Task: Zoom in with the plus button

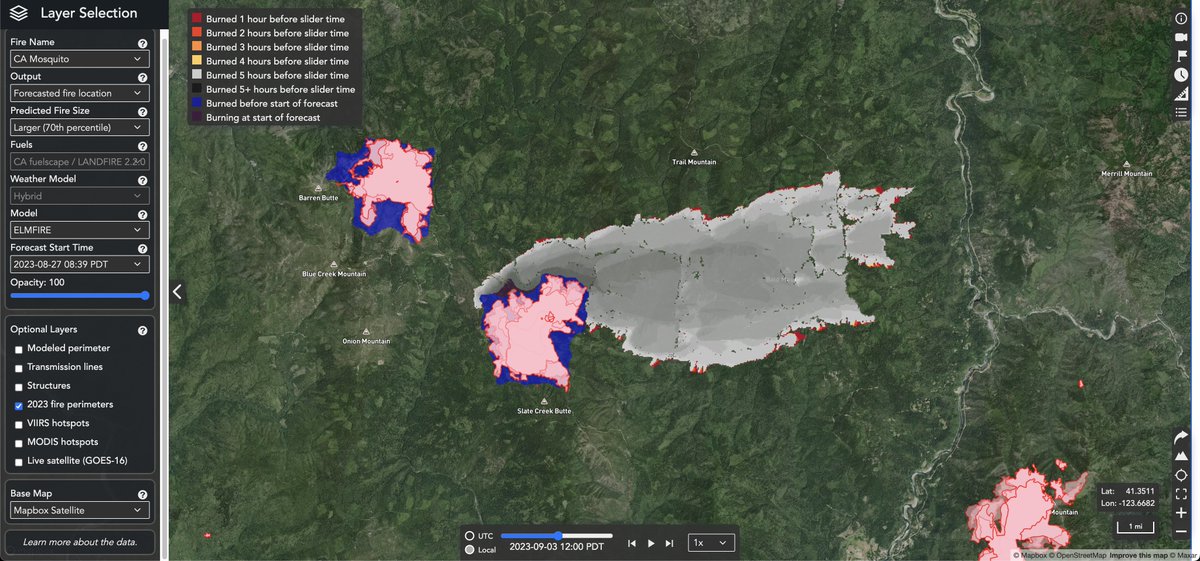Action: tap(1181, 513)
